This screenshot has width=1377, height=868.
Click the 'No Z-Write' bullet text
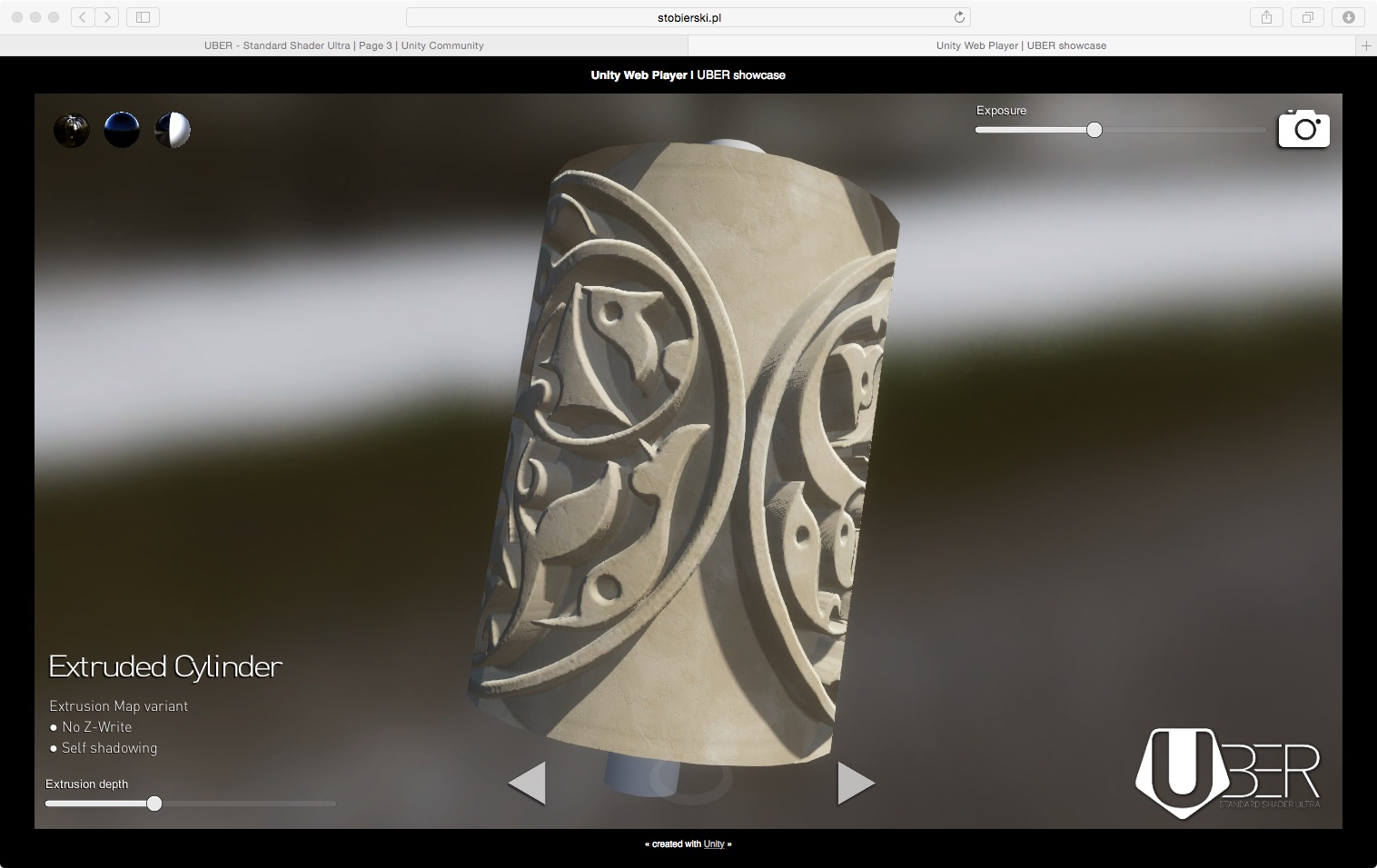[x=96, y=727]
